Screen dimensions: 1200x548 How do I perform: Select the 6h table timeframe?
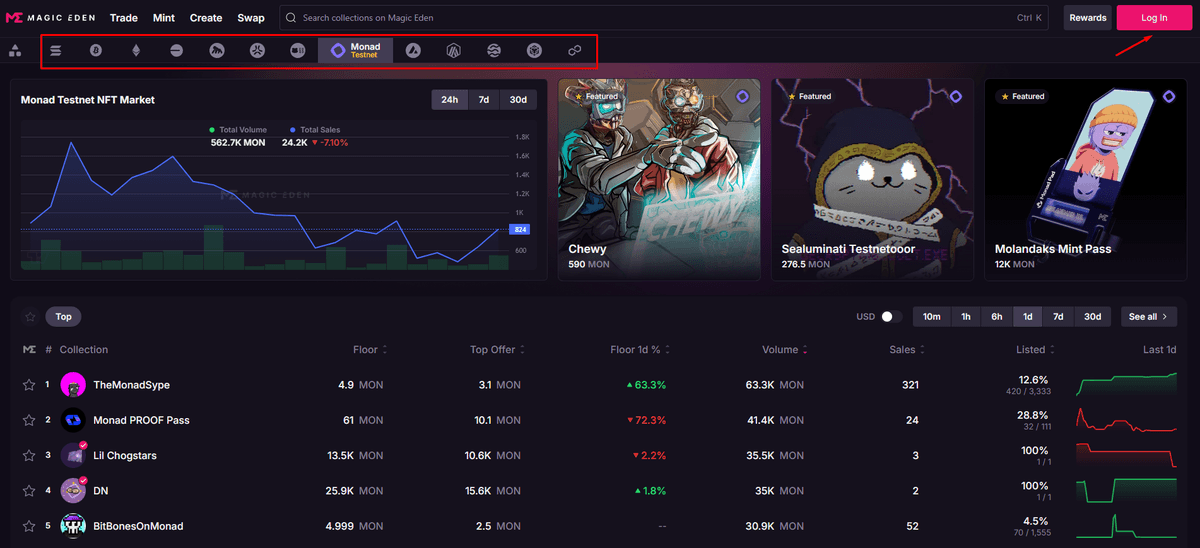[997, 317]
